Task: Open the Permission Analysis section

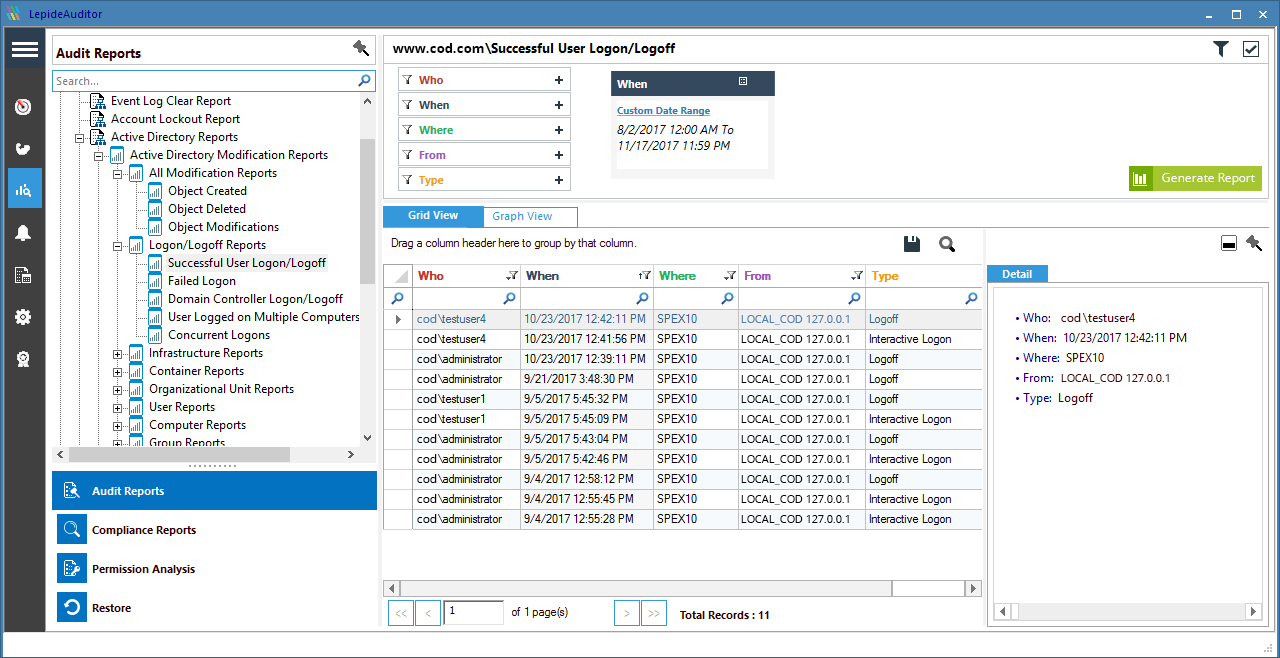Action: click(214, 569)
